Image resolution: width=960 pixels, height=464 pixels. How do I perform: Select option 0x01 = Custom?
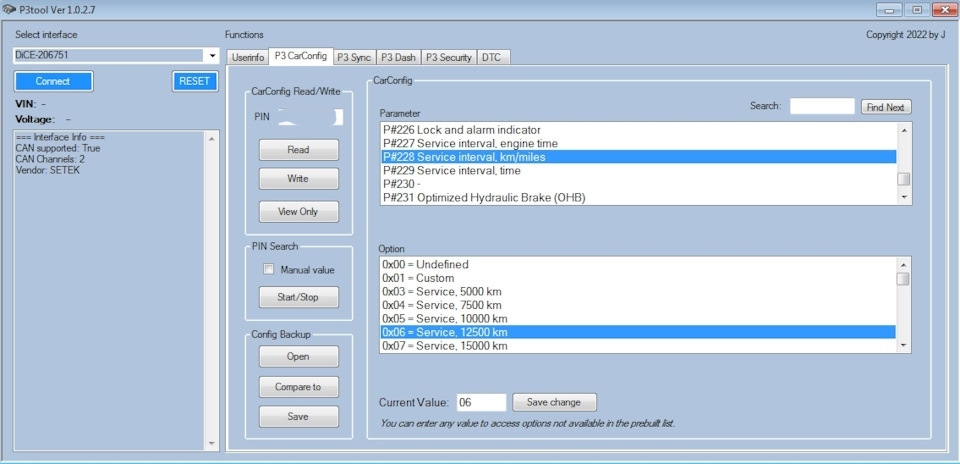(638, 278)
